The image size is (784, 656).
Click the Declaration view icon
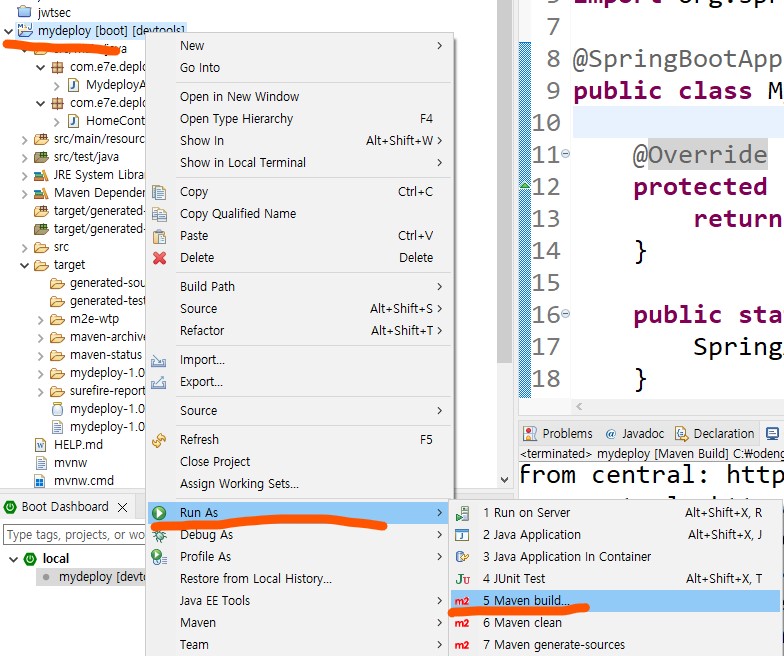681,434
